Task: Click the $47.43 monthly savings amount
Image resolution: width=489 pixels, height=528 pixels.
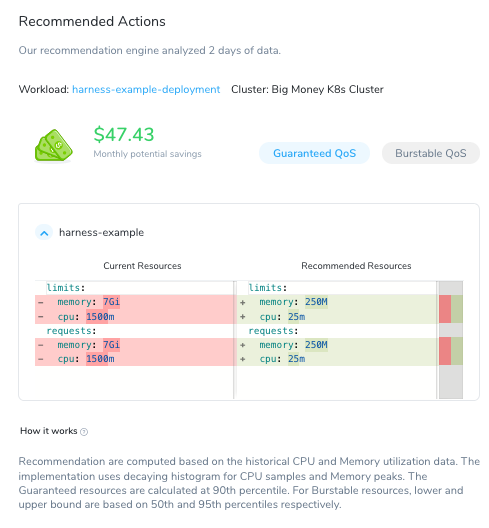Action: click(x=124, y=134)
